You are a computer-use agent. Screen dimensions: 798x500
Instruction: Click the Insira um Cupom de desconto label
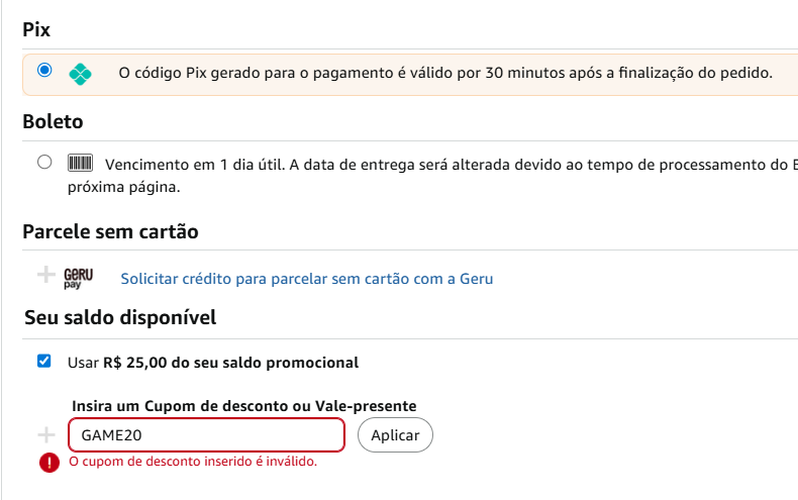pyautogui.click(x=244, y=406)
